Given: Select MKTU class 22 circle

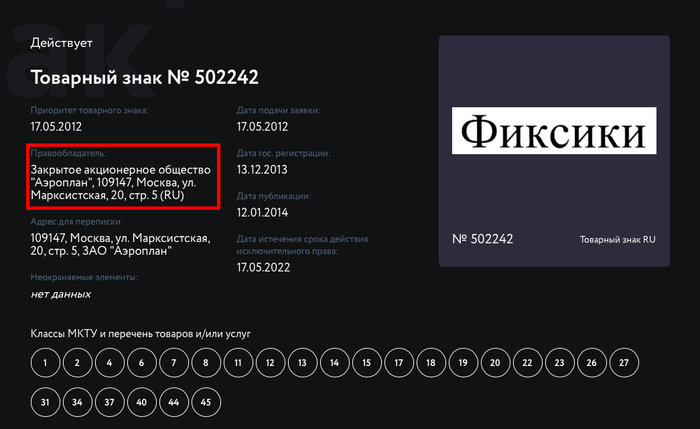Looking at the screenshot, I should click(x=527, y=362).
